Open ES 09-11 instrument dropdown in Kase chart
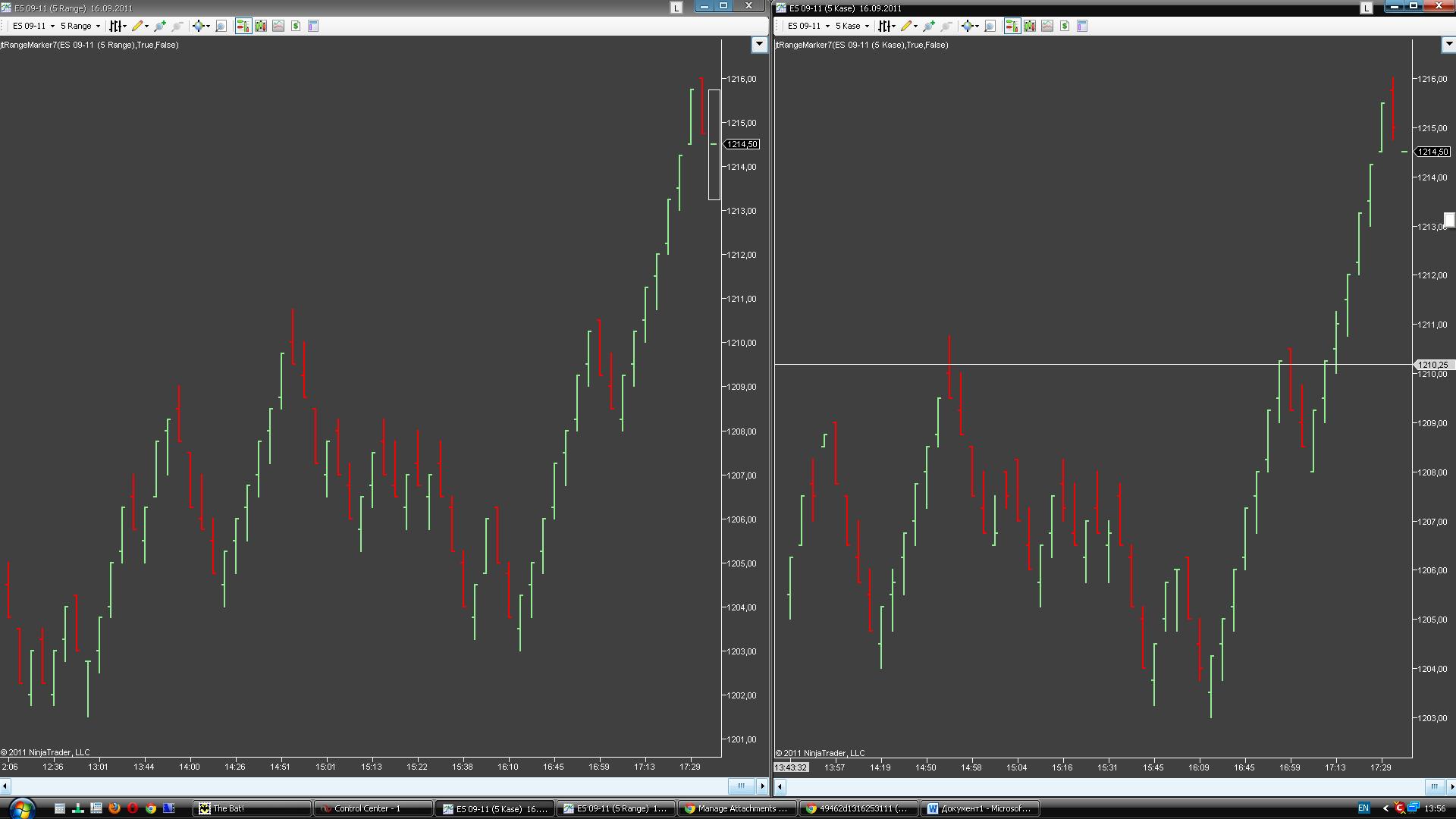 click(x=808, y=26)
